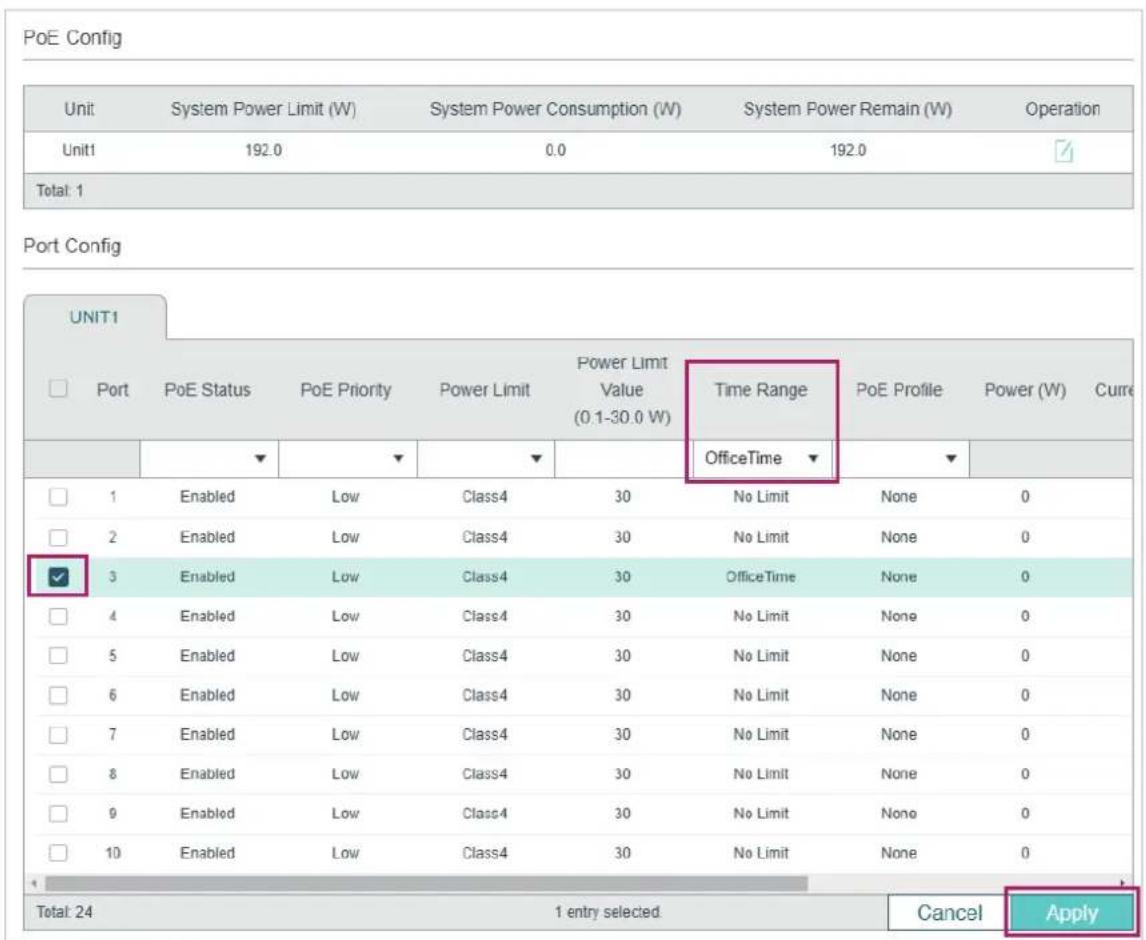Click the Cancel button

point(949,913)
